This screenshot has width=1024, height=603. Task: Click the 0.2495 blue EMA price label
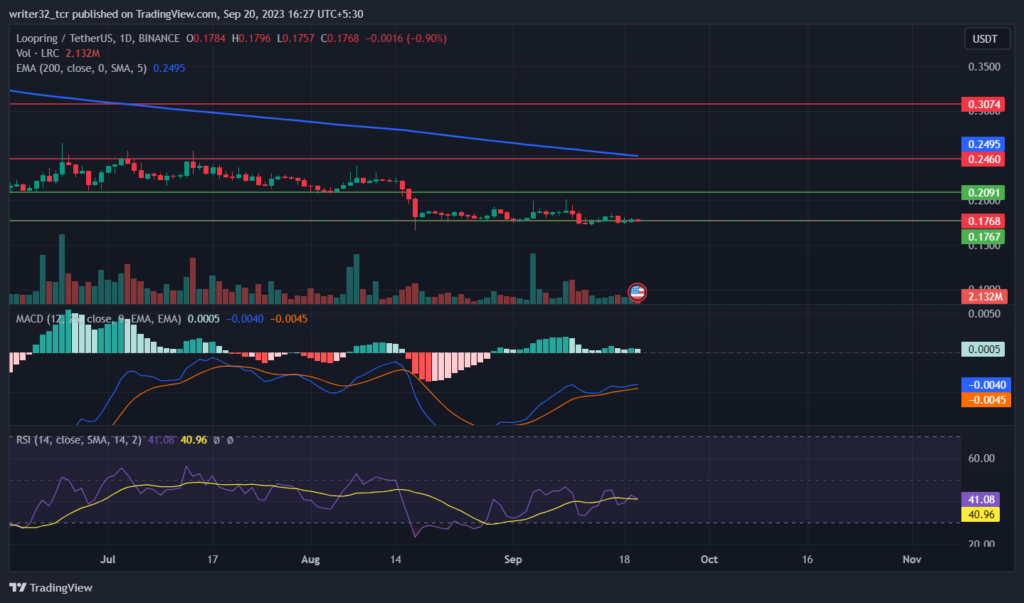coord(984,144)
